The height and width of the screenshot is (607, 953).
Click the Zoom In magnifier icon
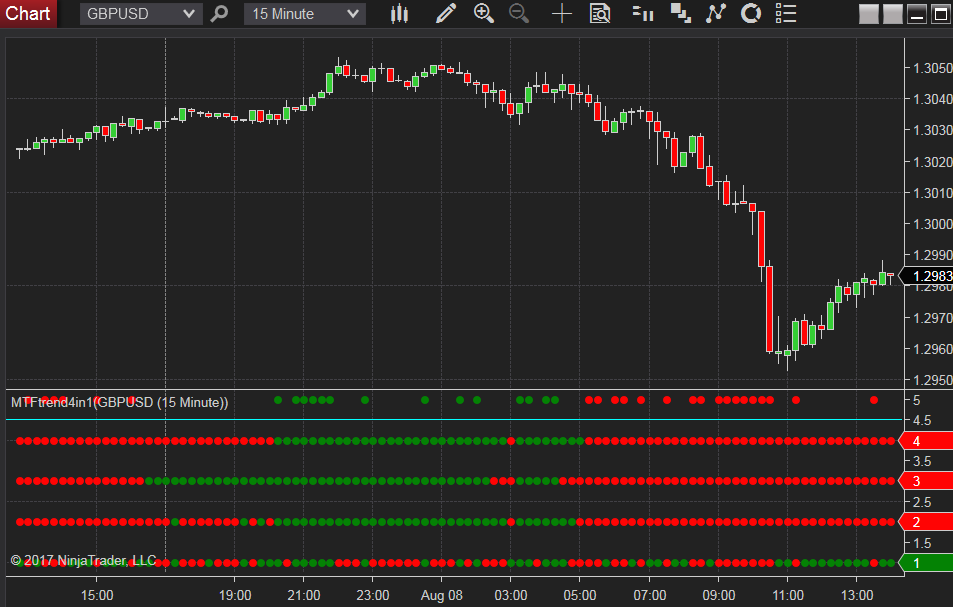point(484,14)
